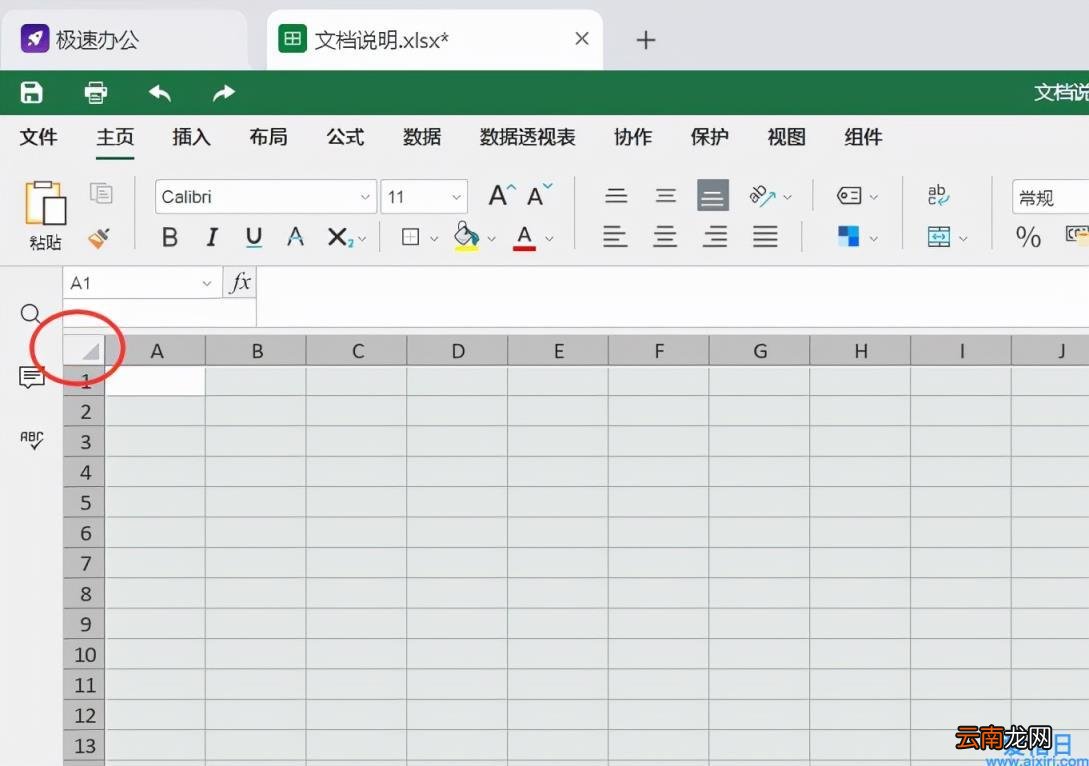This screenshot has height=766, width=1089.
Task: Open the 保护 tab
Action: (x=710, y=137)
